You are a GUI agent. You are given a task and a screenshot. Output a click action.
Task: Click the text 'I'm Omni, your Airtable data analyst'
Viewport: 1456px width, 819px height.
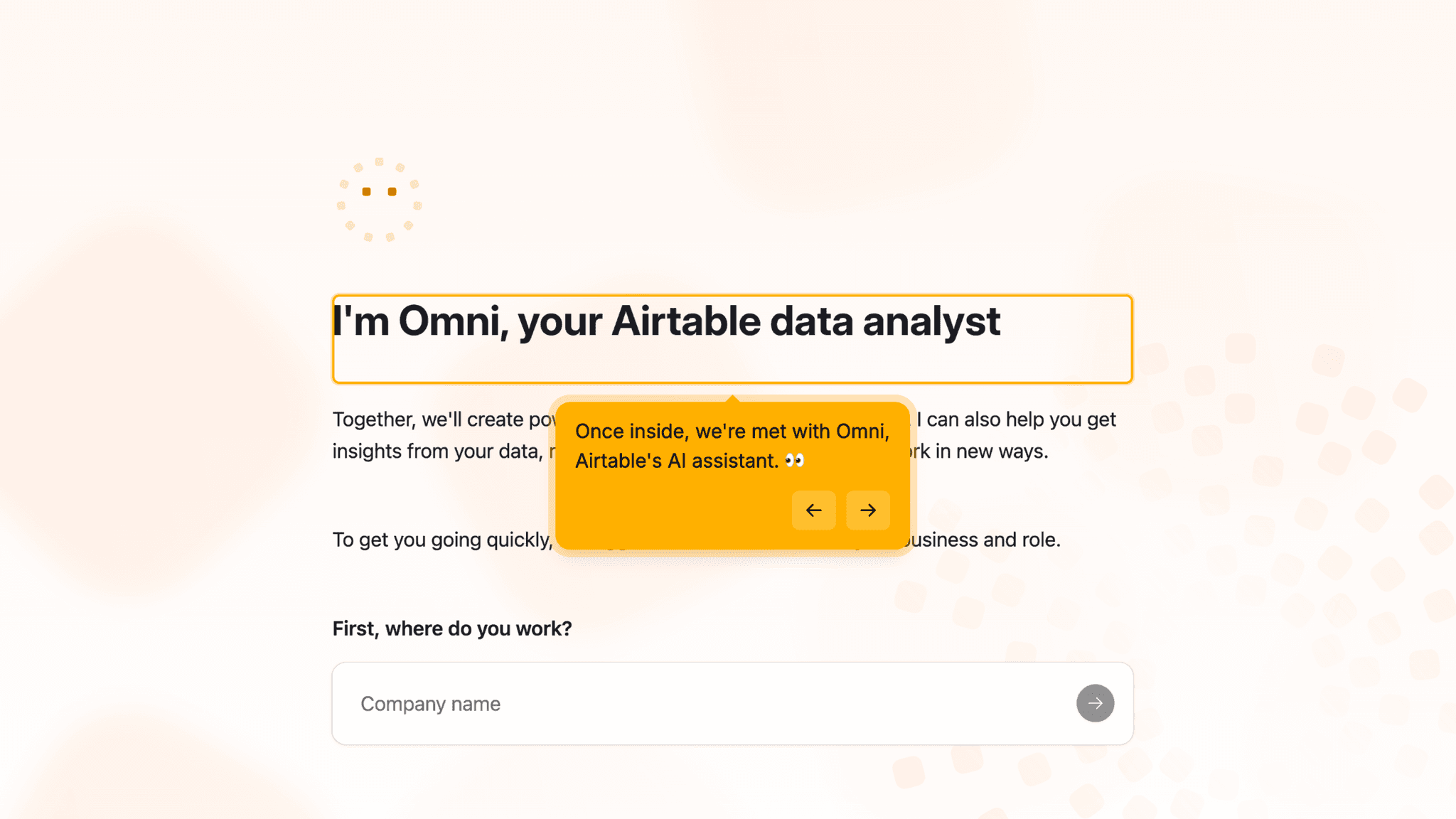tap(665, 321)
